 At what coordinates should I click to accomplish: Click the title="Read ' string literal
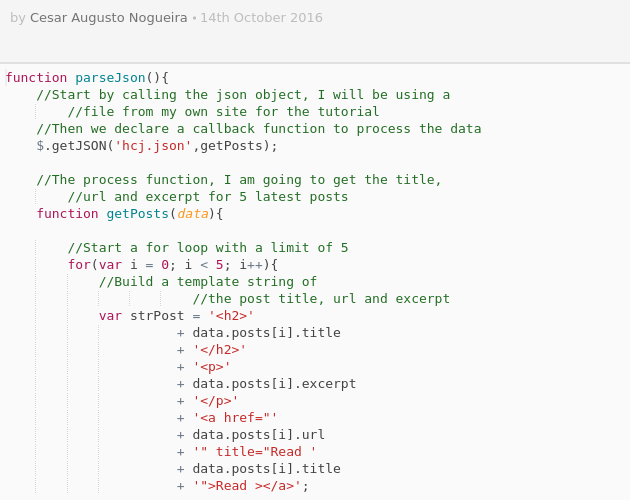click(254, 452)
